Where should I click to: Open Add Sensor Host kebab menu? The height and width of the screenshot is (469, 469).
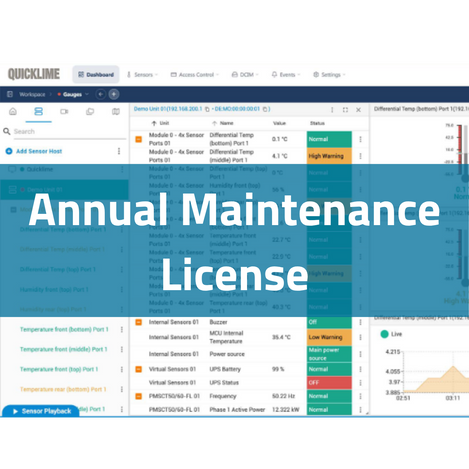point(119,151)
